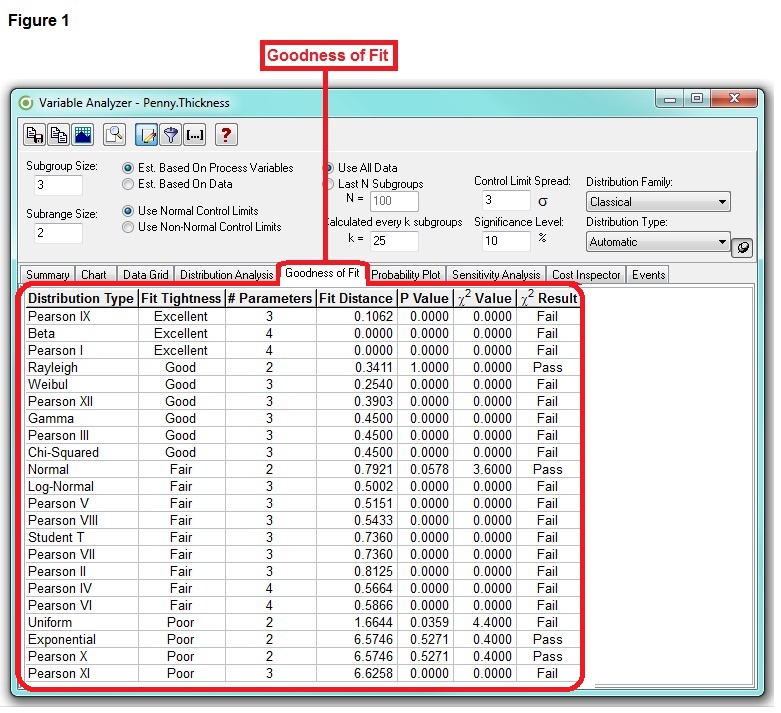Sort by Distribution Type column header
This screenshot has height=713, width=781.
81,298
